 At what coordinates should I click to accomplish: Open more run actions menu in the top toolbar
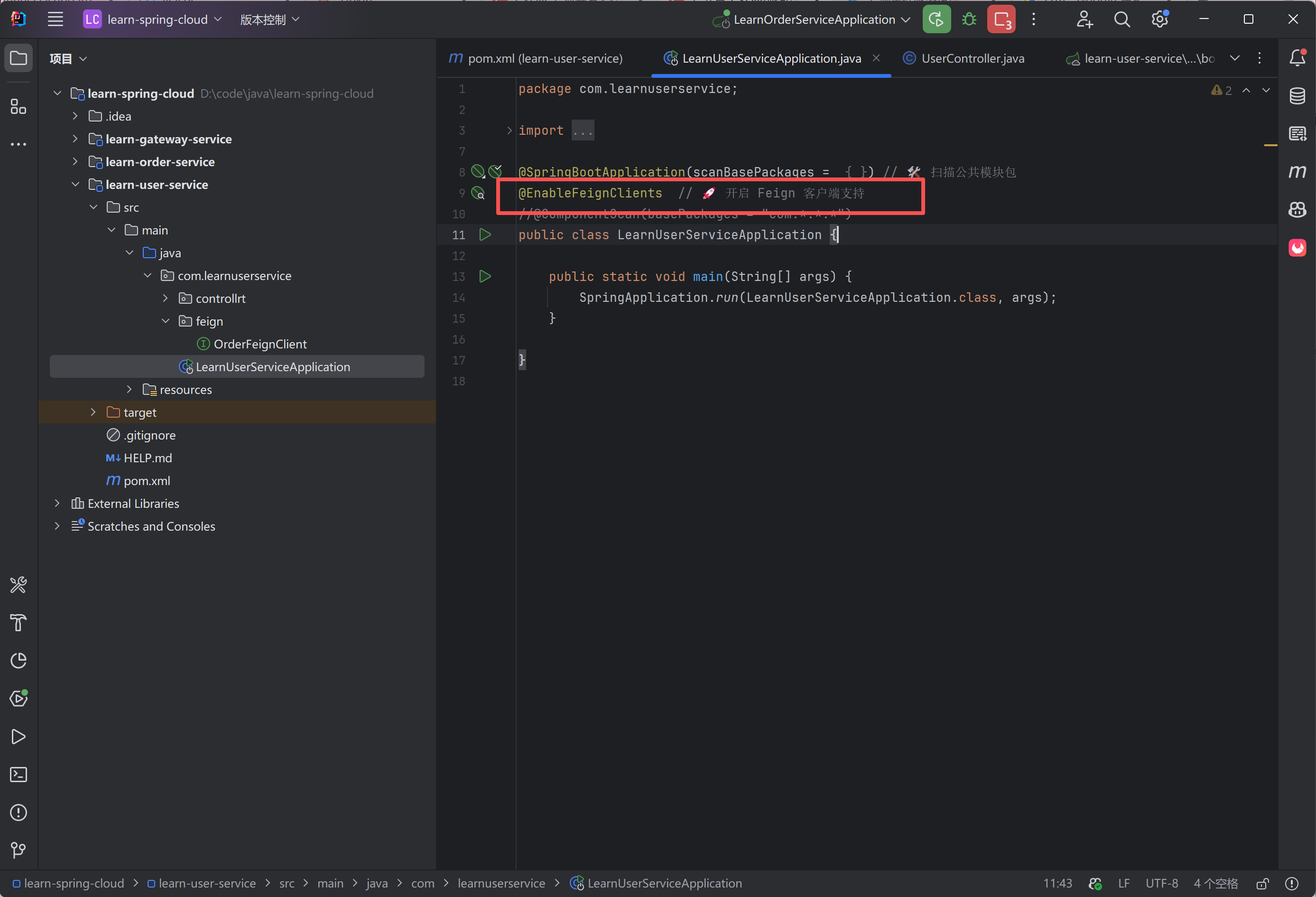(x=1033, y=19)
